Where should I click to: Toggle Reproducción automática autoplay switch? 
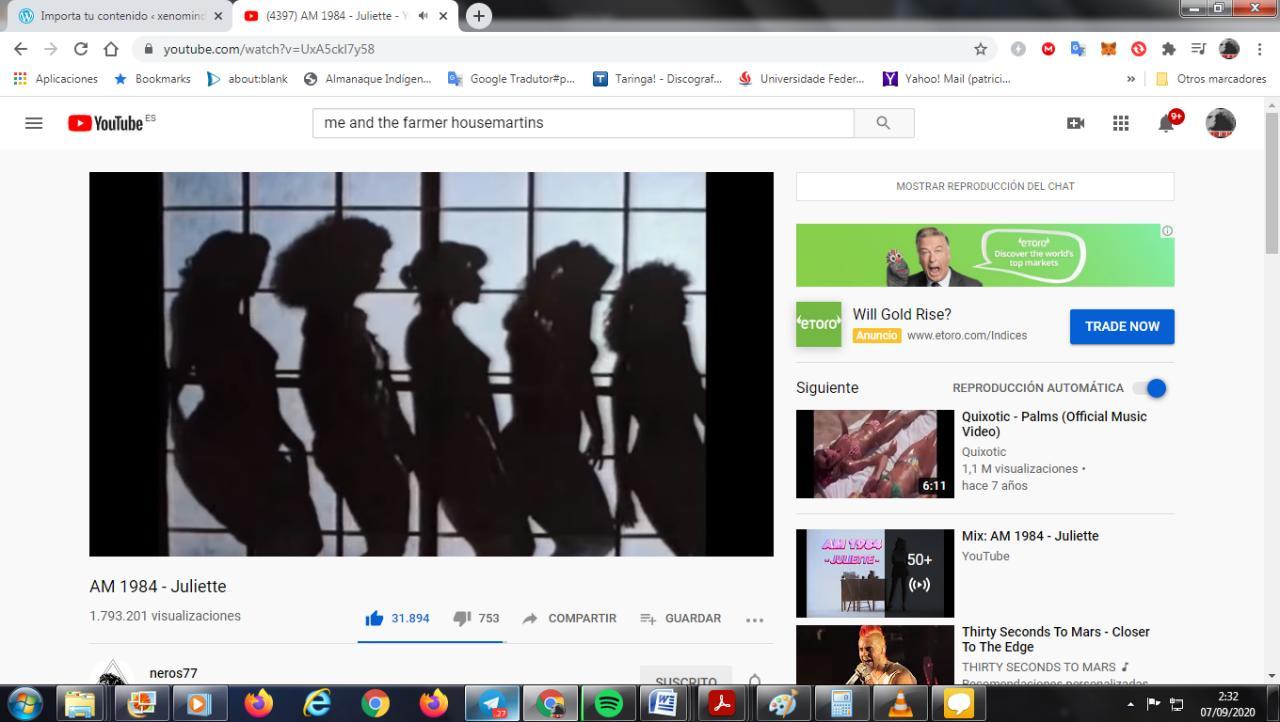click(1151, 388)
